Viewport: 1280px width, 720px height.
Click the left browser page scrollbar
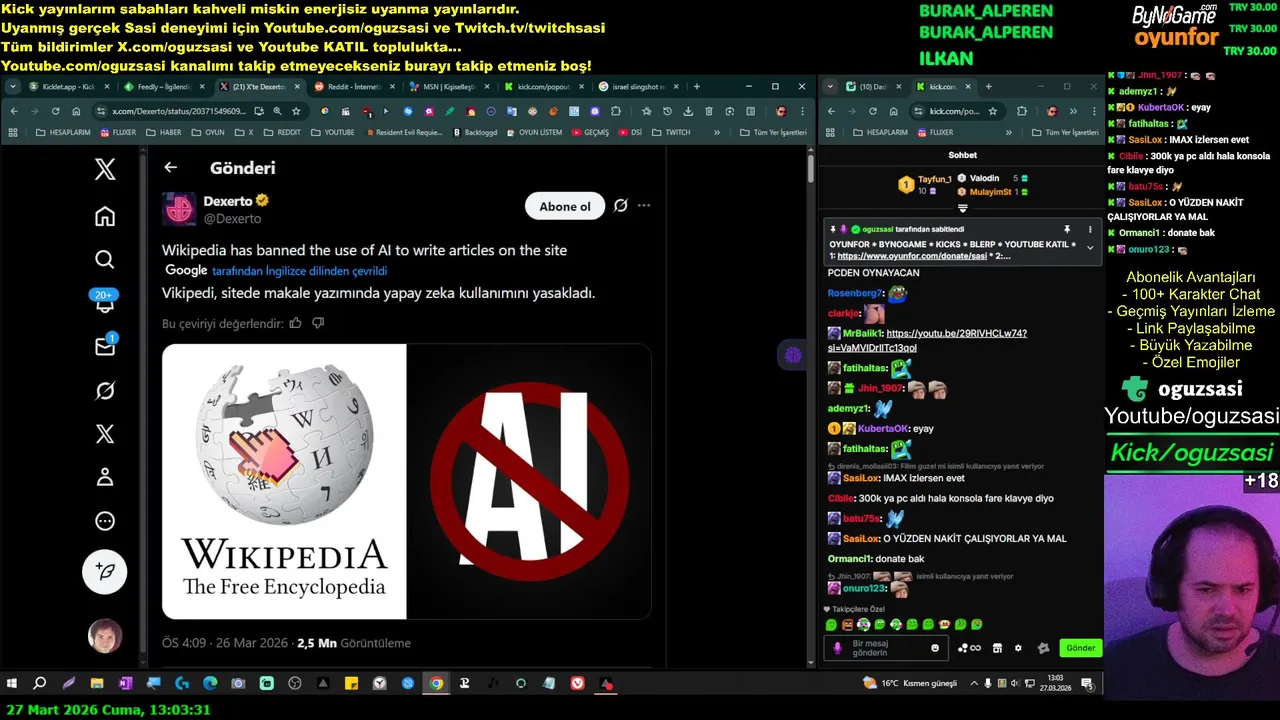[x=811, y=167]
